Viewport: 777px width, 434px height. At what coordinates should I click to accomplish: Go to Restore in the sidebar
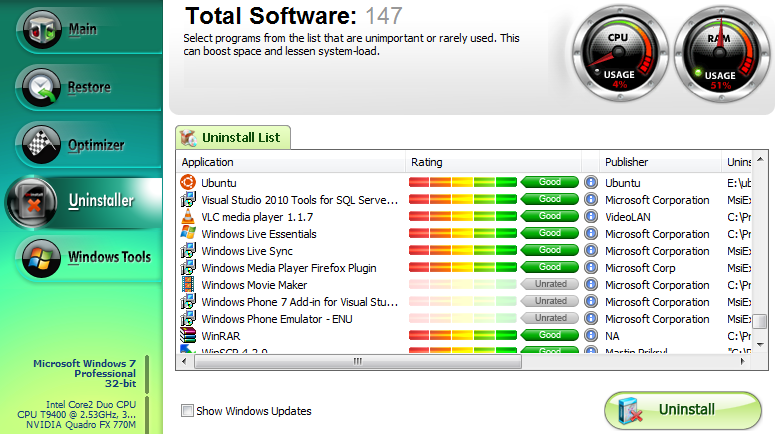pos(89,87)
